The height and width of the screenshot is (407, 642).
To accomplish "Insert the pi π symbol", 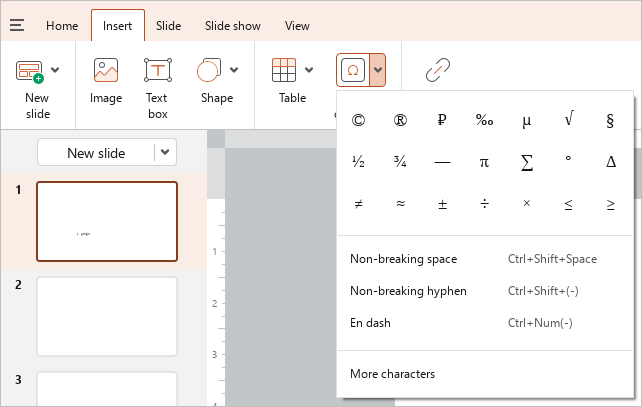I will [x=484, y=162].
